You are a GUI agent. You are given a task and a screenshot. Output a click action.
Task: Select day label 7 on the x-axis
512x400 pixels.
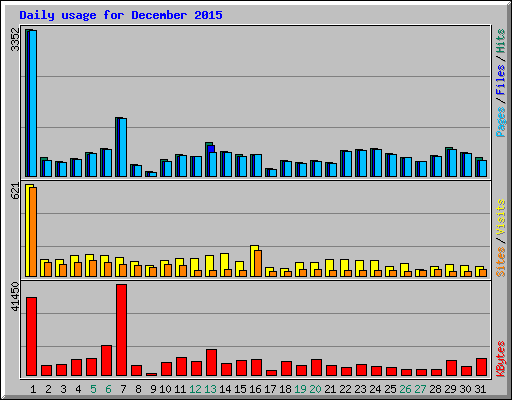pyautogui.click(x=123, y=389)
